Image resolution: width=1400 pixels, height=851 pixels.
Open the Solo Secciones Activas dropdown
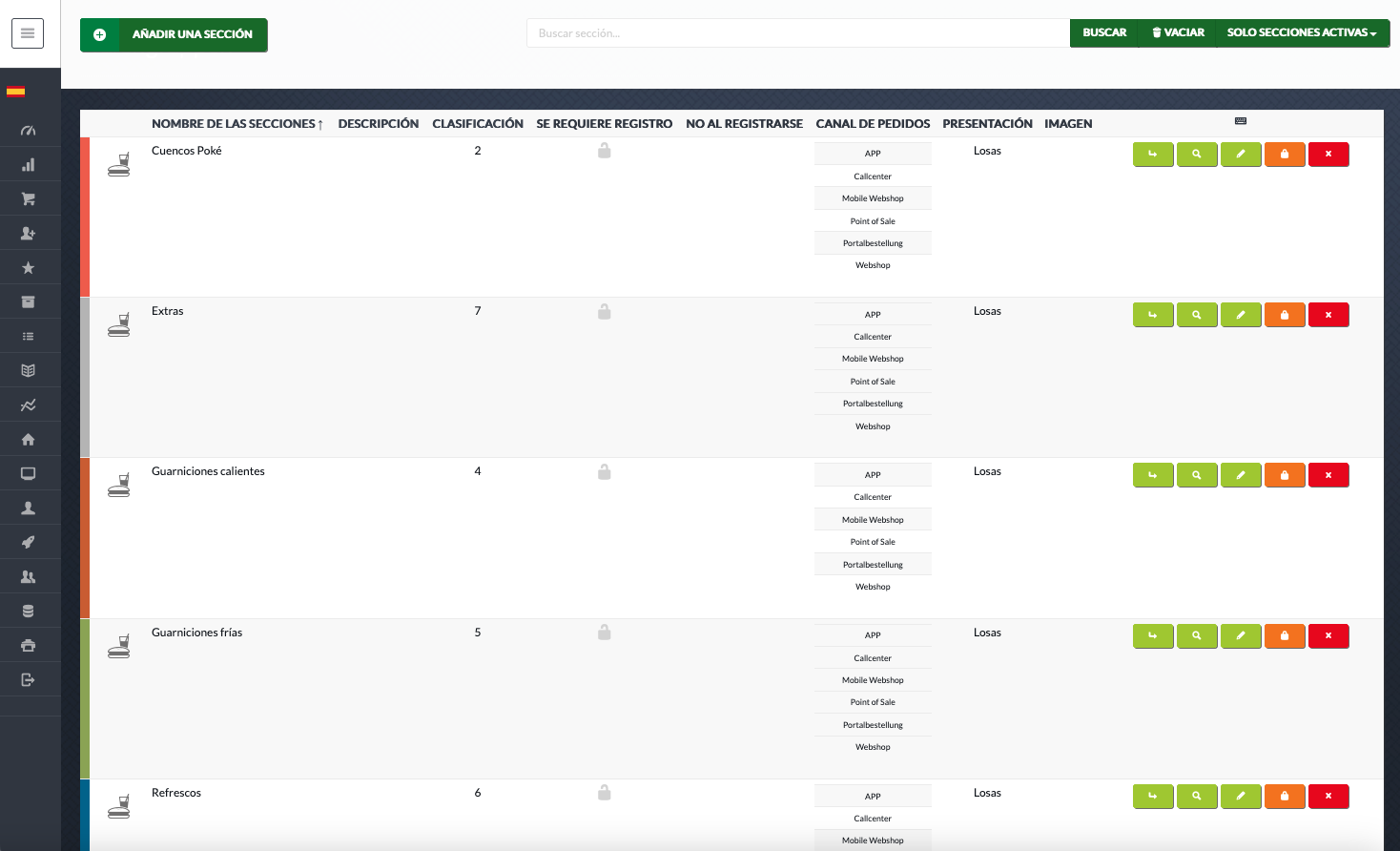[1302, 32]
